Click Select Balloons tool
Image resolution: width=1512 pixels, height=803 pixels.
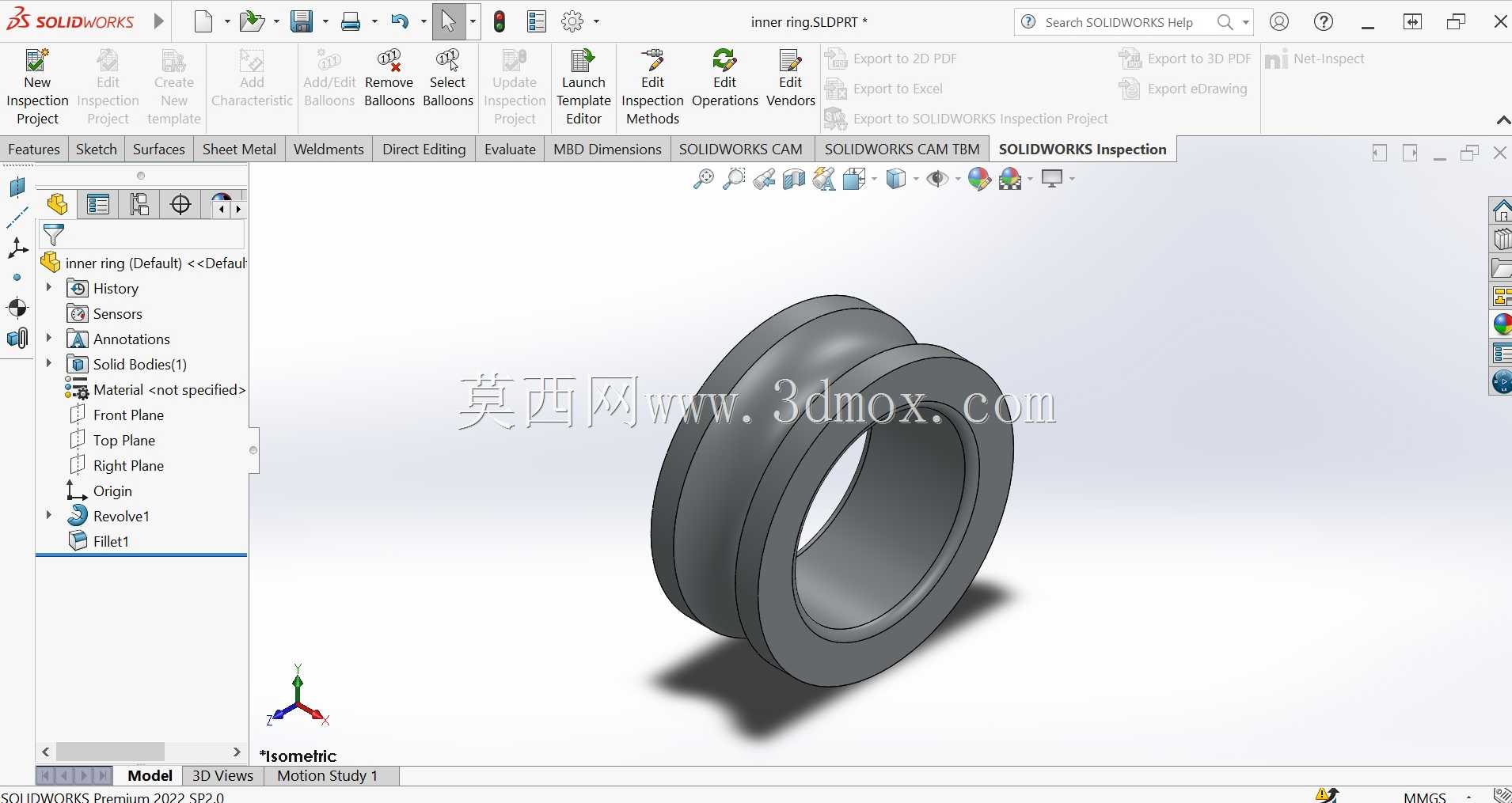point(448,78)
